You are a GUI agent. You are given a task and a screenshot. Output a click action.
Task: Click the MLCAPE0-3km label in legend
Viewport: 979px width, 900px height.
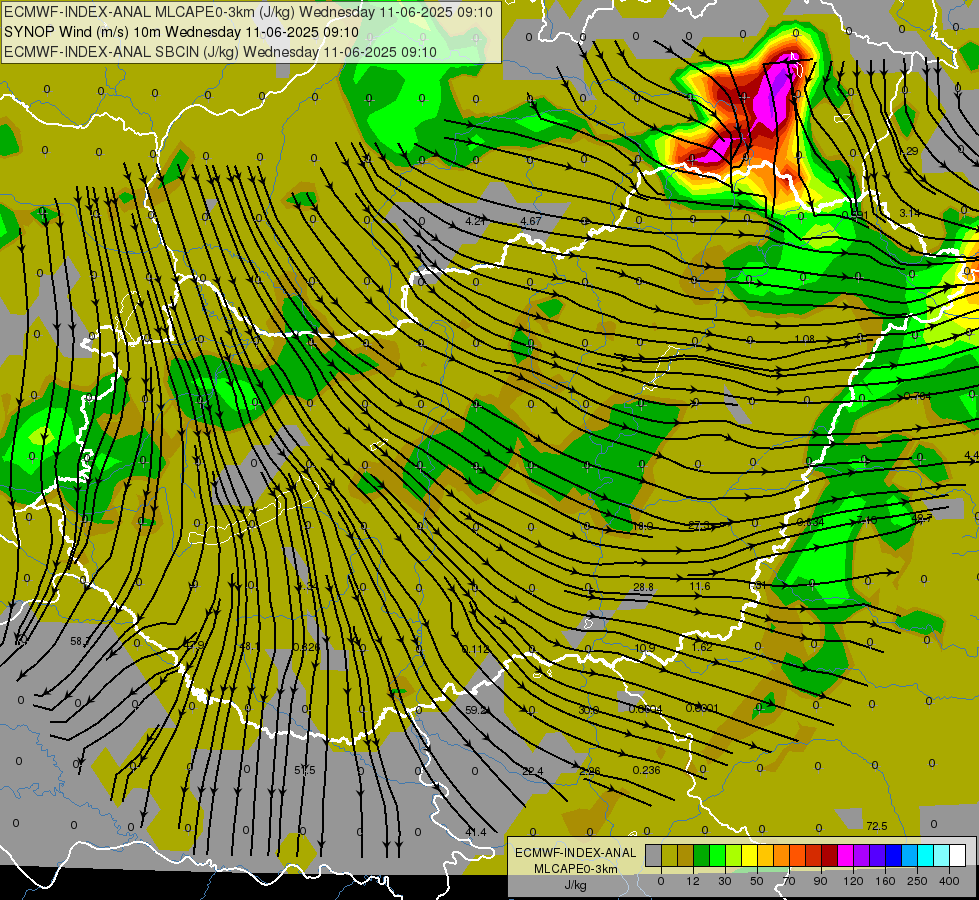[x=576, y=869]
